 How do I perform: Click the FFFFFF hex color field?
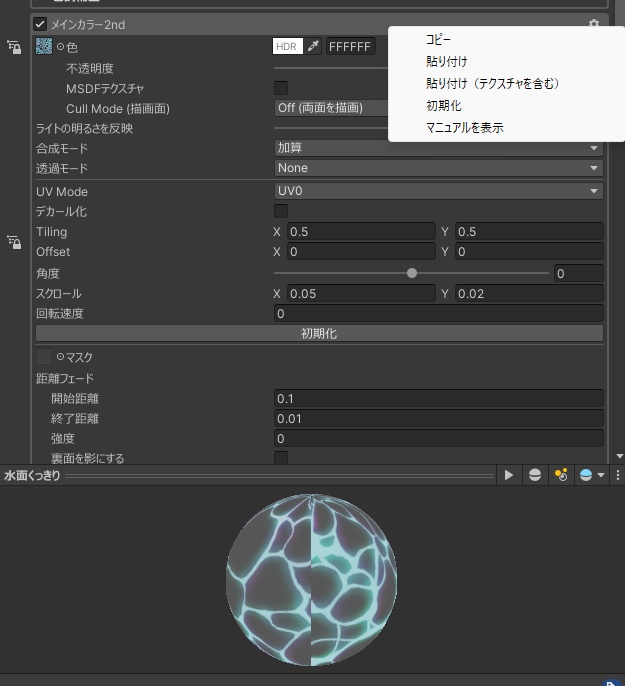click(350, 46)
